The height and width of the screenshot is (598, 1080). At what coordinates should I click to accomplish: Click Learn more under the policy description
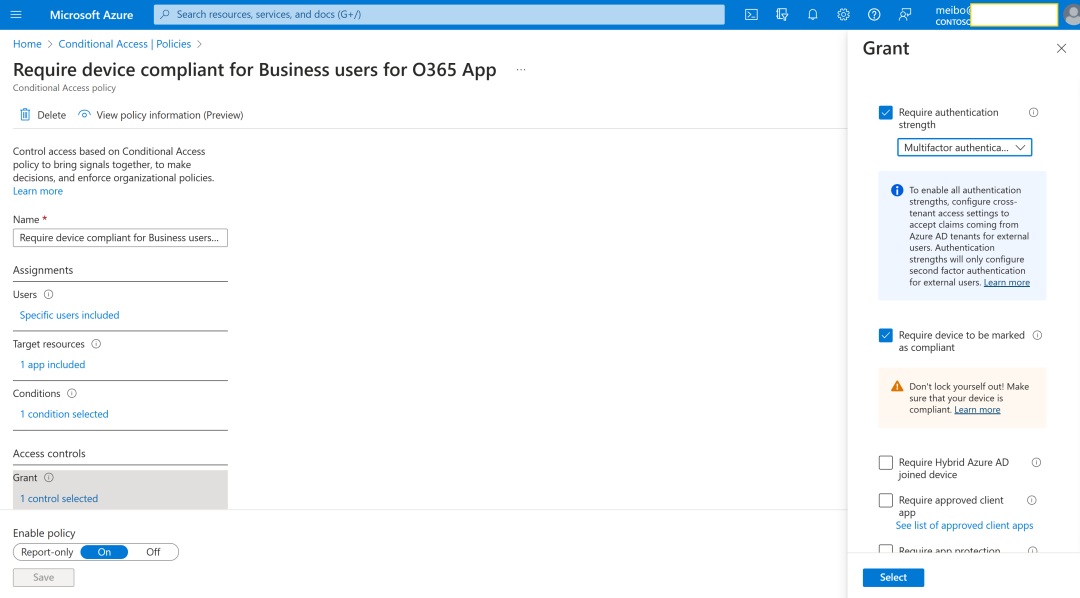click(x=38, y=191)
